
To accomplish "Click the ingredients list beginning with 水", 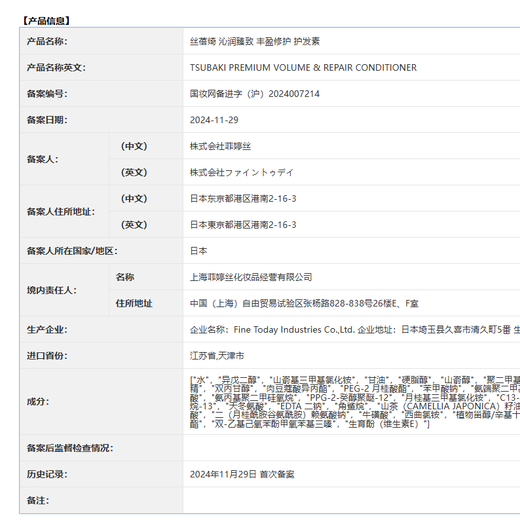I will (355, 402).
